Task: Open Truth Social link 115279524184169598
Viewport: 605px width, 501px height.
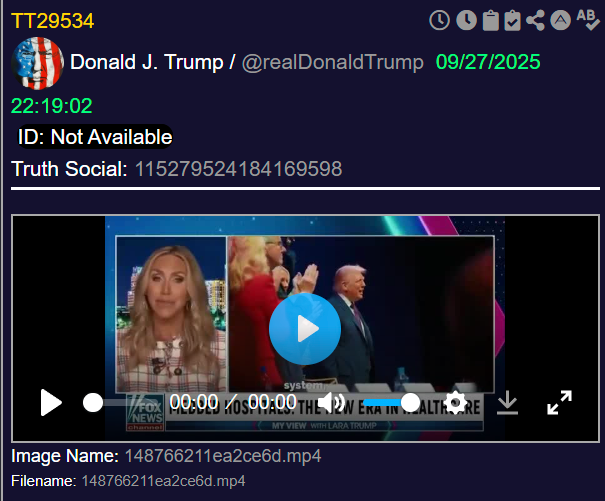Action: 238,169
